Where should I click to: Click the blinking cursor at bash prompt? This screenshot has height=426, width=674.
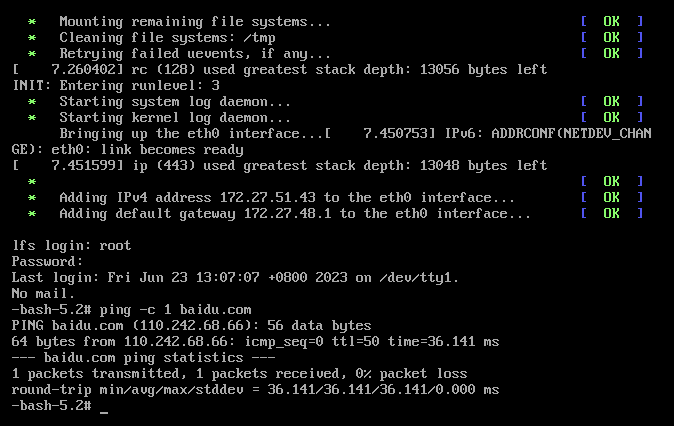coord(104,412)
